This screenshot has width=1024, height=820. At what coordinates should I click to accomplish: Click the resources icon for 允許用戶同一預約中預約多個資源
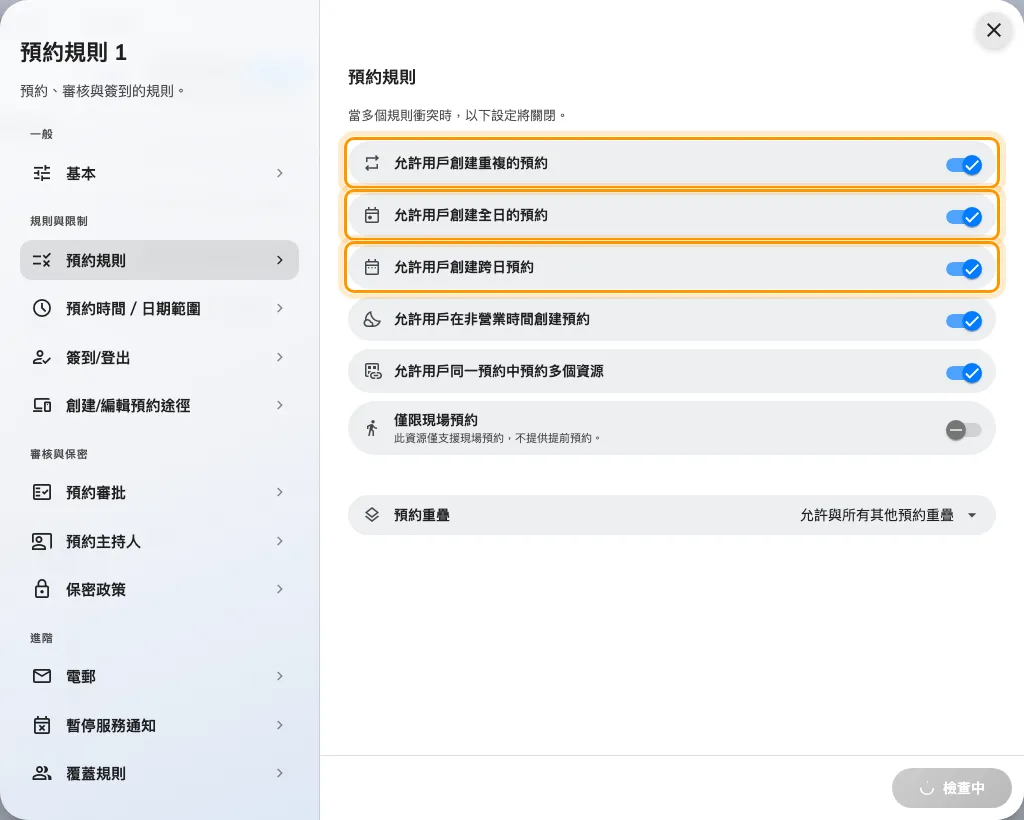373,371
